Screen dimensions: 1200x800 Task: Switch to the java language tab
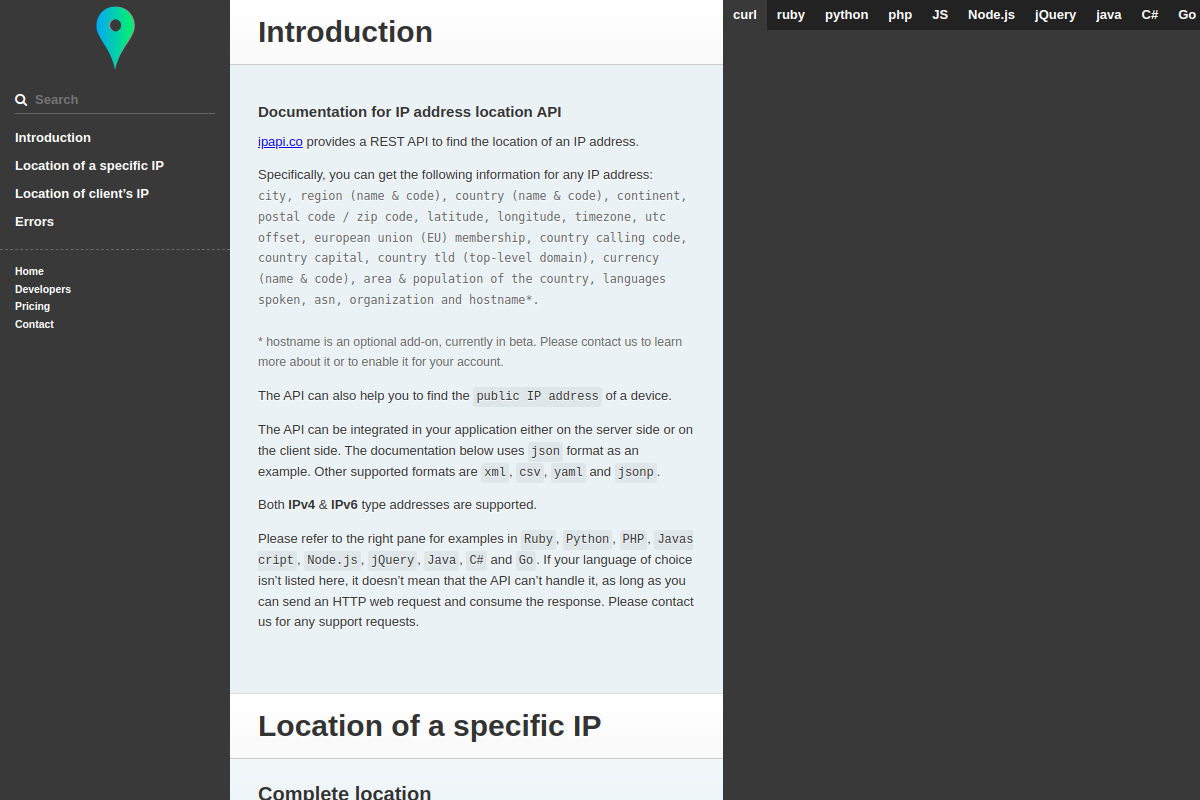coord(1109,15)
